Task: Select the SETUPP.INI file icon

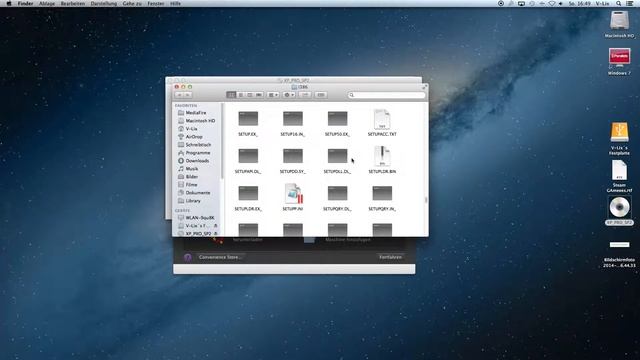Action: (x=293, y=194)
